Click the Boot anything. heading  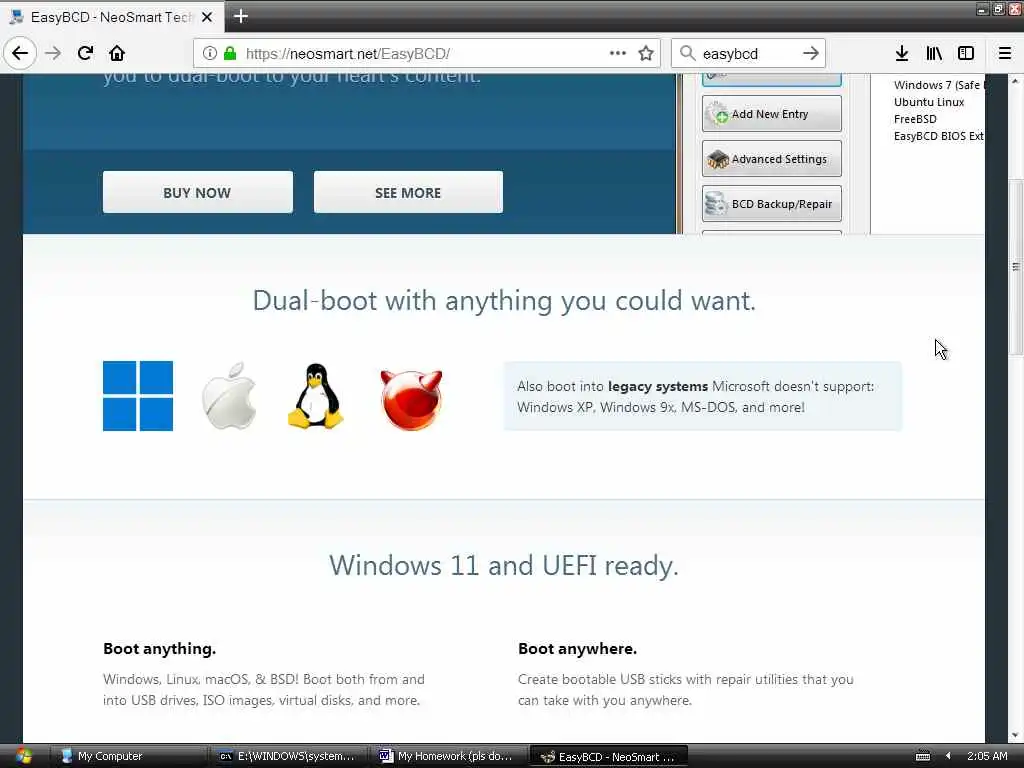159,648
